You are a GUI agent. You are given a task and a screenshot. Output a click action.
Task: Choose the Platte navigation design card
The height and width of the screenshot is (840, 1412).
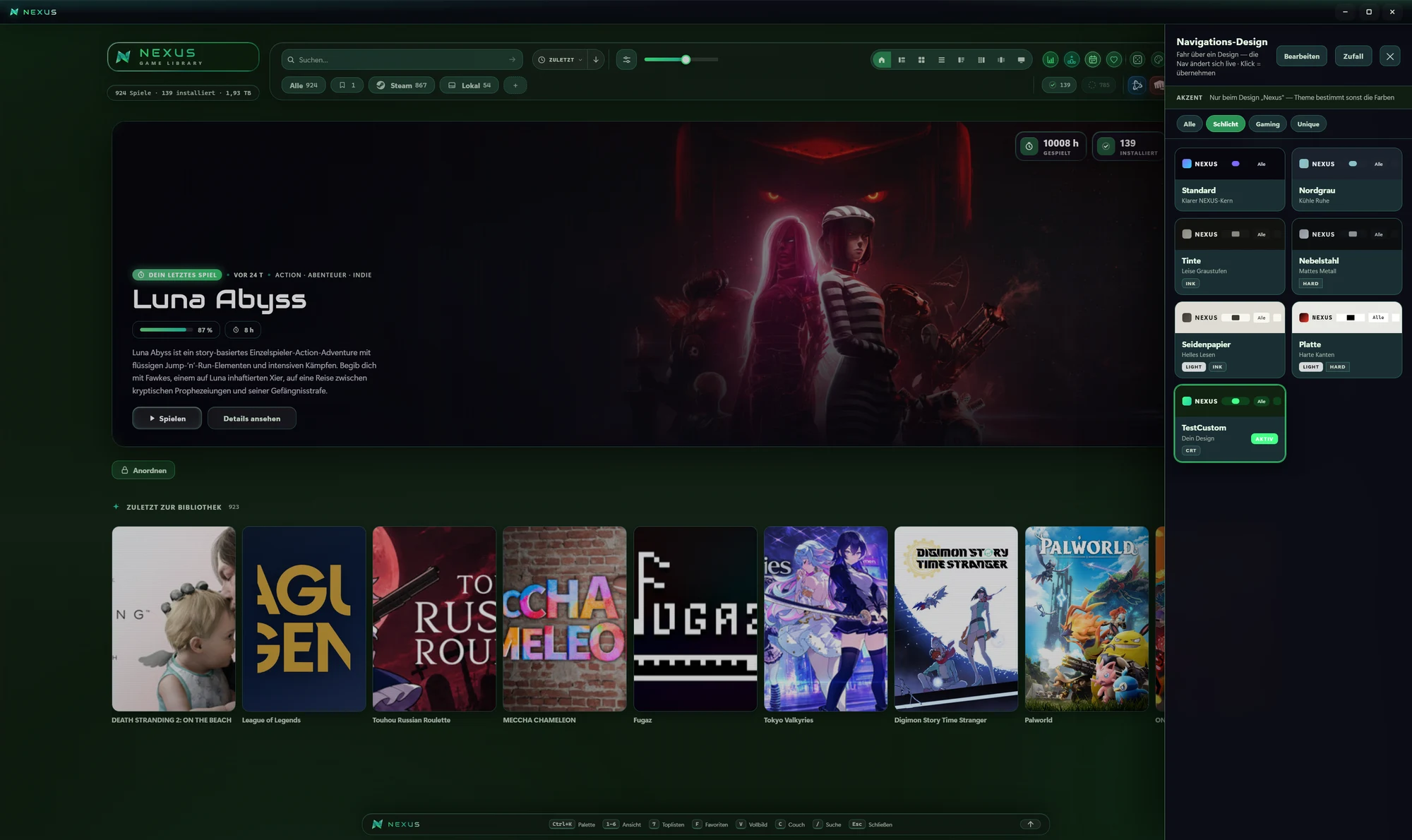click(1347, 340)
